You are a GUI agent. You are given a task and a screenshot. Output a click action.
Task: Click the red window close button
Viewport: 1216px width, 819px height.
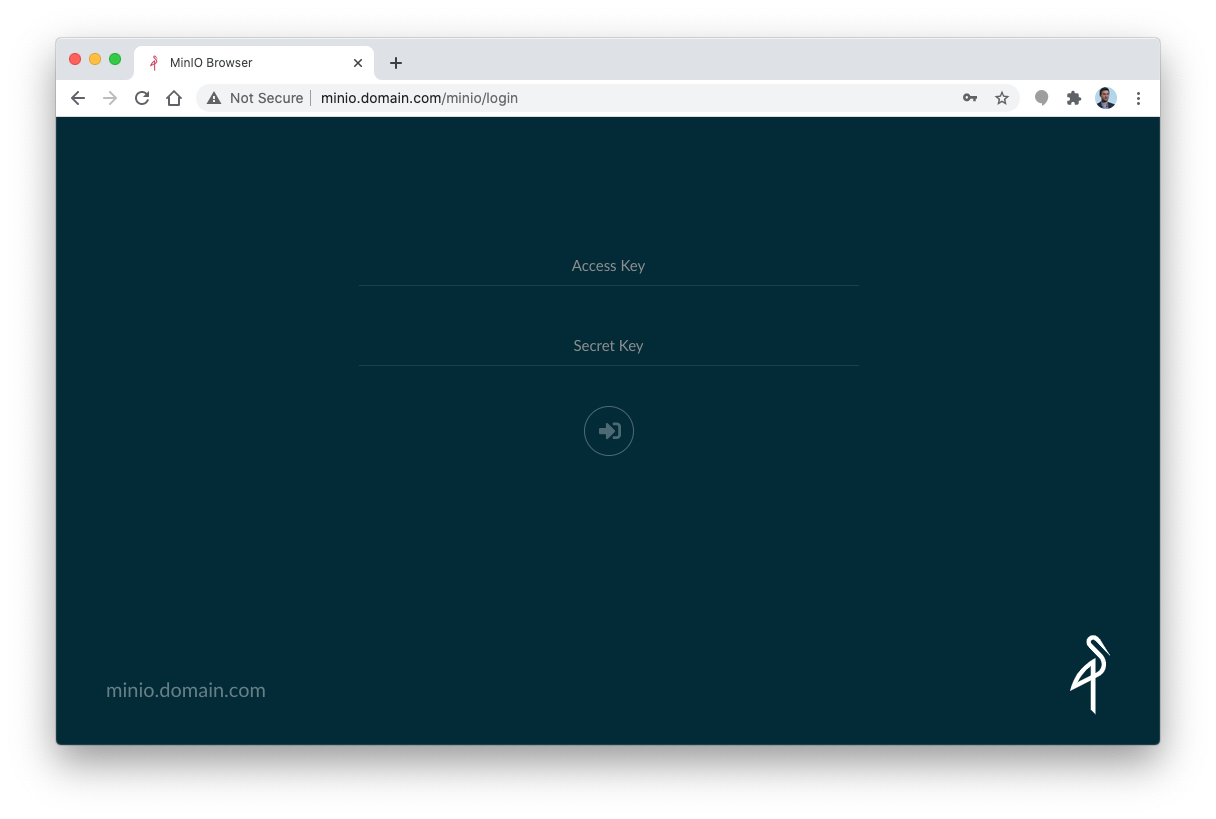tap(75, 59)
